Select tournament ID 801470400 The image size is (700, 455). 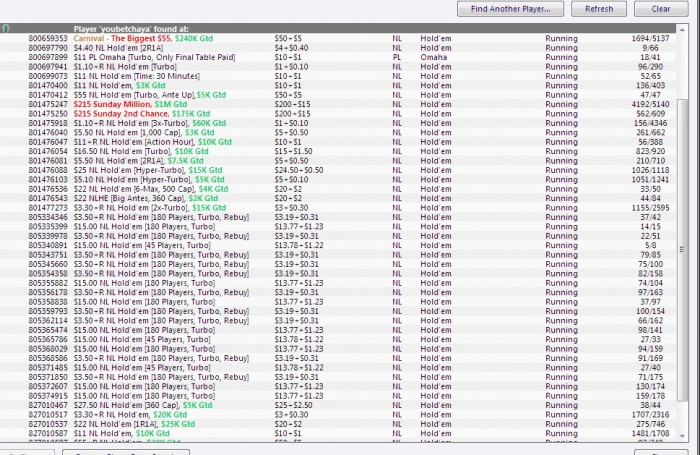click(x=338, y=85)
